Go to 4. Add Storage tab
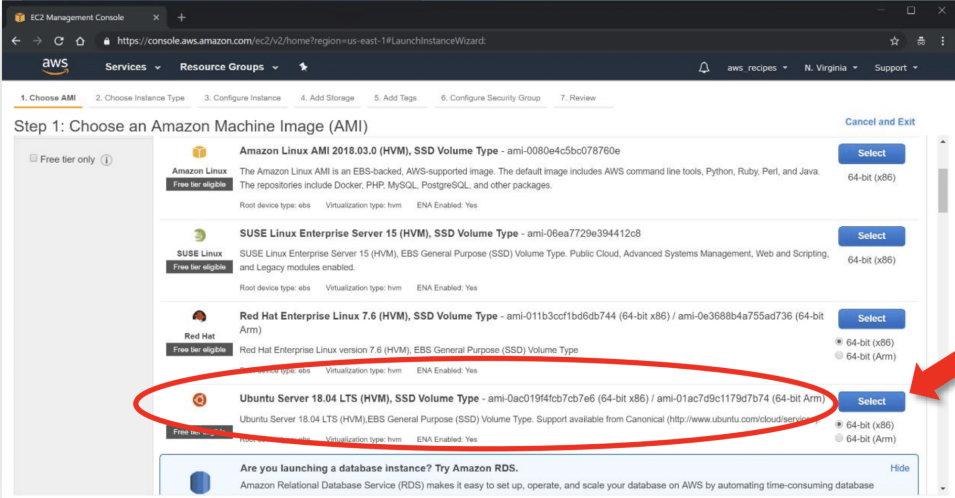 tap(327, 98)
